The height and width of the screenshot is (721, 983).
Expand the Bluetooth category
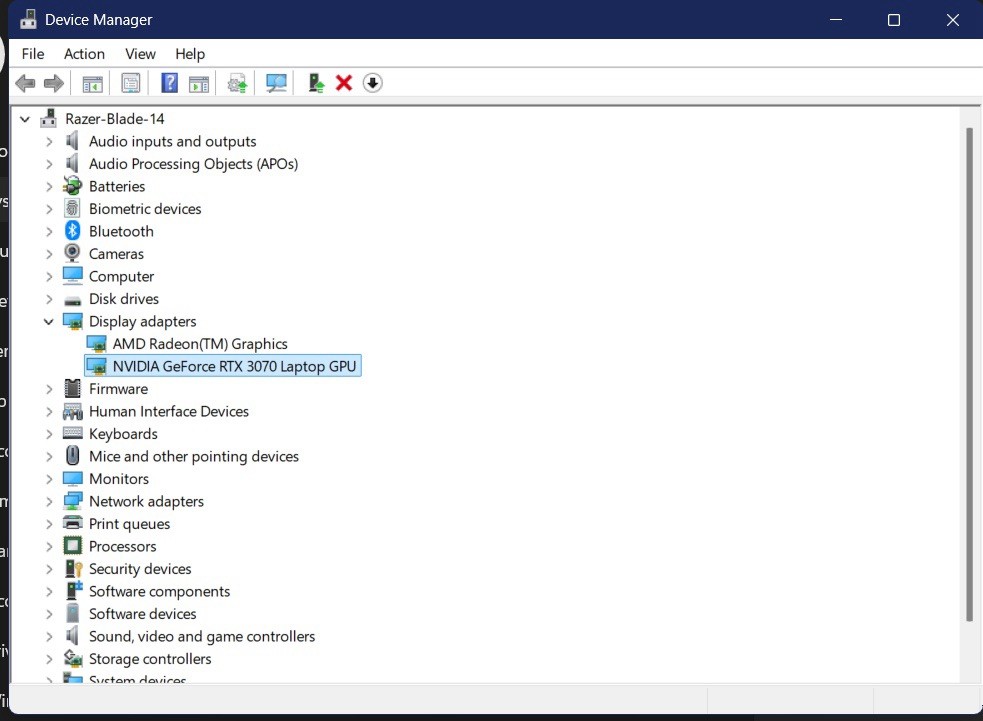coord(49,231)
